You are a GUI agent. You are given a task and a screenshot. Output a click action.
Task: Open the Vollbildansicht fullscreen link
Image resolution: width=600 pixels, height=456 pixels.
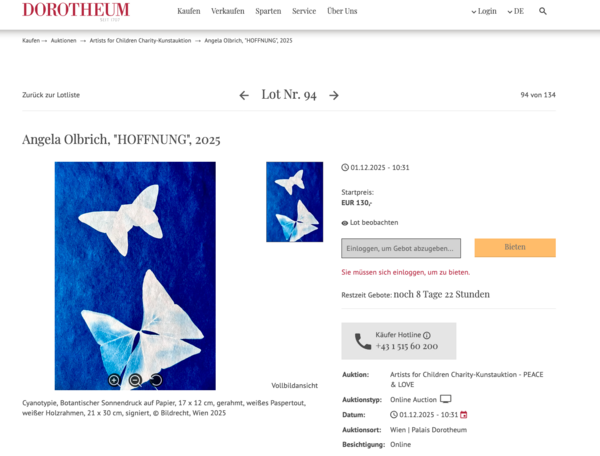pos(295,385)
